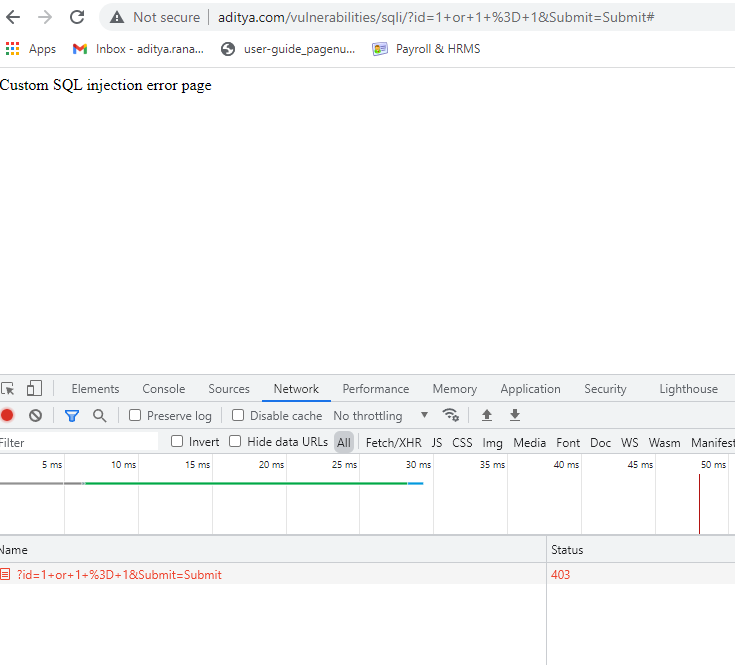Switch to the Console tab

164,389
